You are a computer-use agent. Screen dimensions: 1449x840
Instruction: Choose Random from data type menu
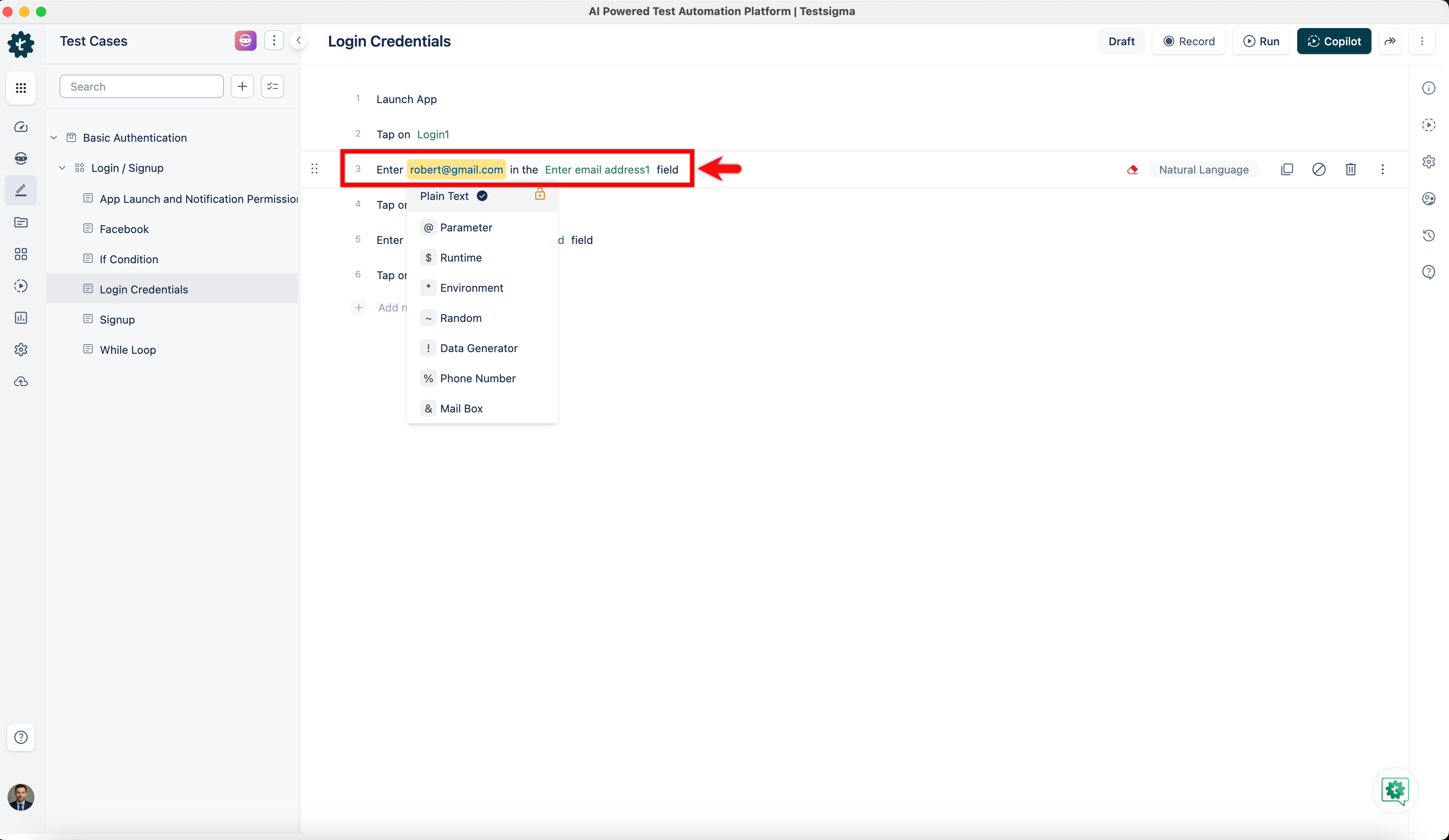(482, 318)
